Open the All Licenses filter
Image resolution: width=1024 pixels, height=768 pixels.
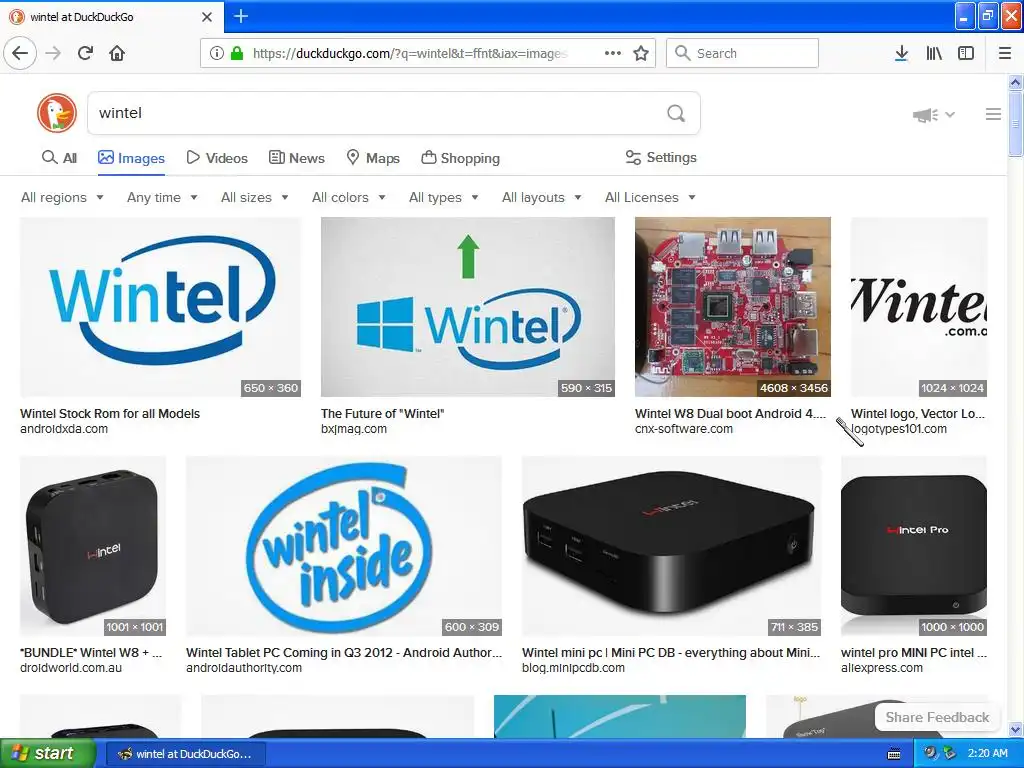[x=650, y=197]
